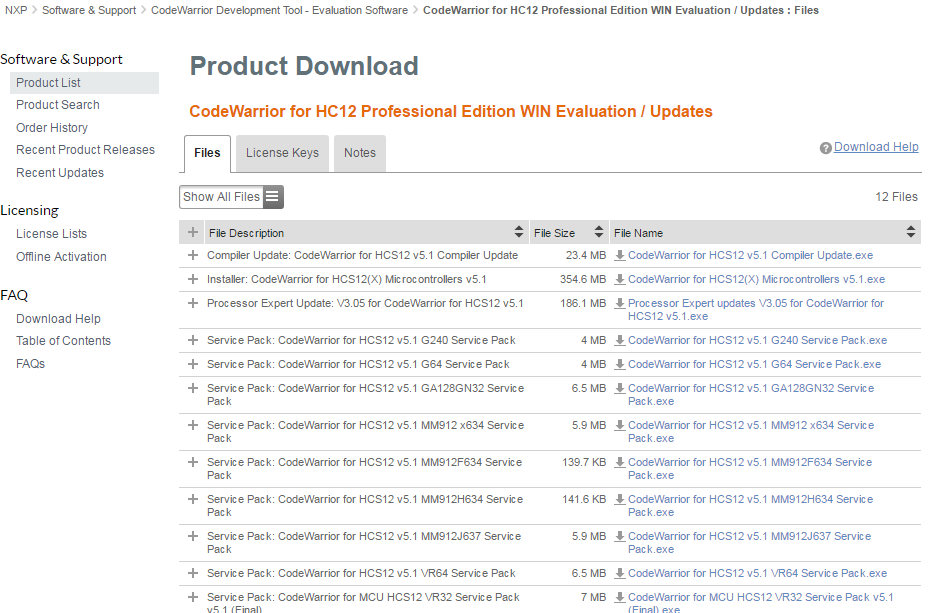This screenshot has height=613, width=936.
Task: Open the Notes tab
Action: [x=360, y=153]
